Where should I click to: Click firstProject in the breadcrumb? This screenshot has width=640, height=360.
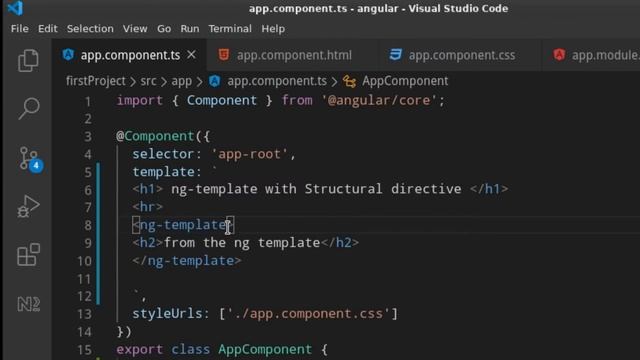coord(96,81)
